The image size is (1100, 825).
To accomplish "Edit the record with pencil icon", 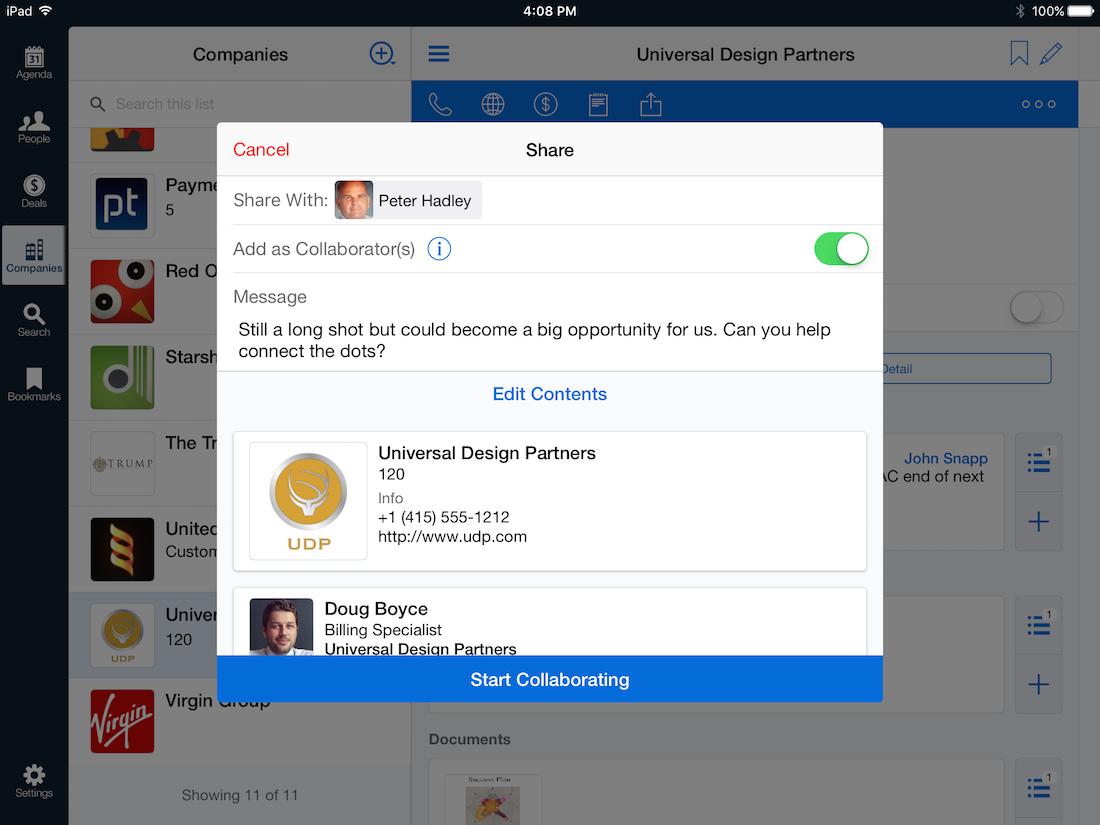I will click(1050, 54).
